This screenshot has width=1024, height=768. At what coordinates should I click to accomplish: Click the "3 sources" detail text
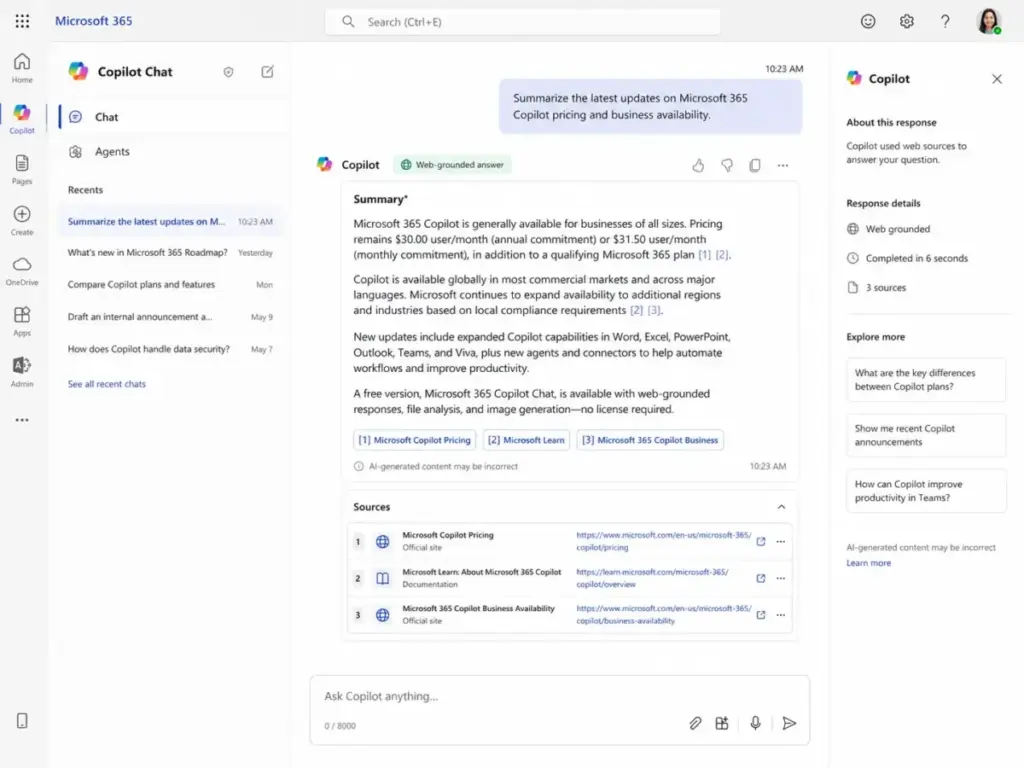pos(886,287)
